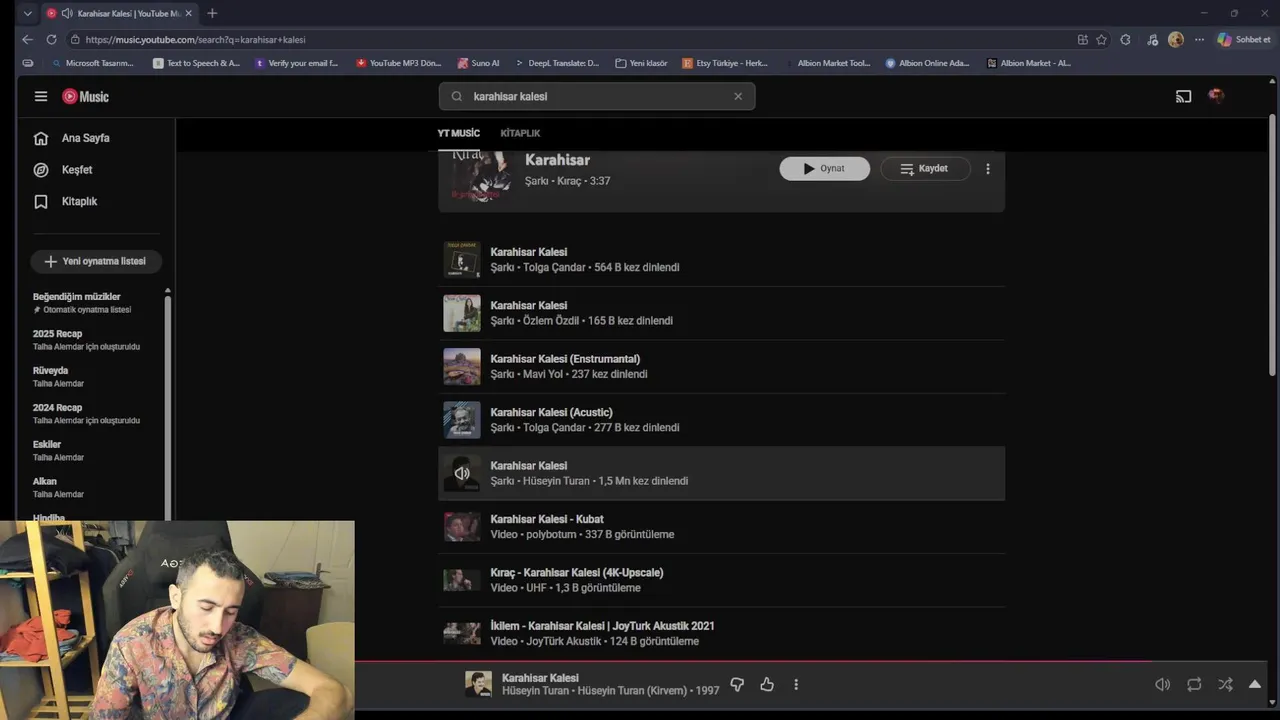Switch to the YT MUSIC tab
This screenshot has height=720, width=1280.
point(459,133)
